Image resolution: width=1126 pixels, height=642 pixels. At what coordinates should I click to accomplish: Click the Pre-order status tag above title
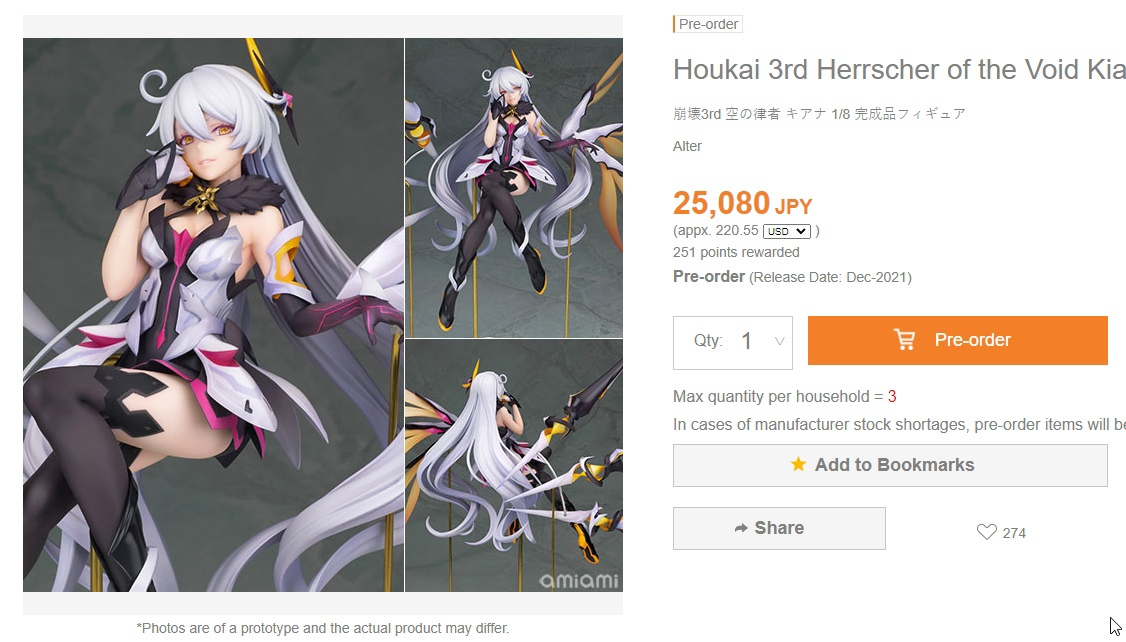(708, 24)
